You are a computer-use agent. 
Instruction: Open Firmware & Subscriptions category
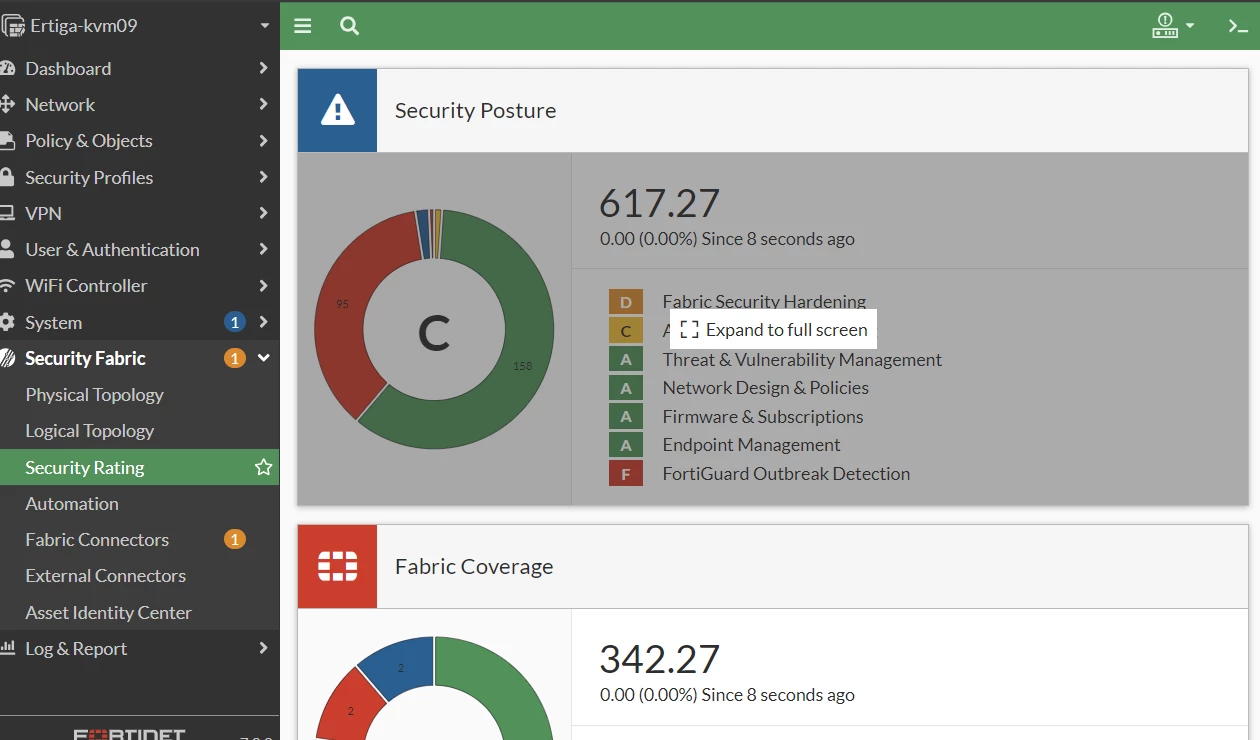click(x=762, y=416)
